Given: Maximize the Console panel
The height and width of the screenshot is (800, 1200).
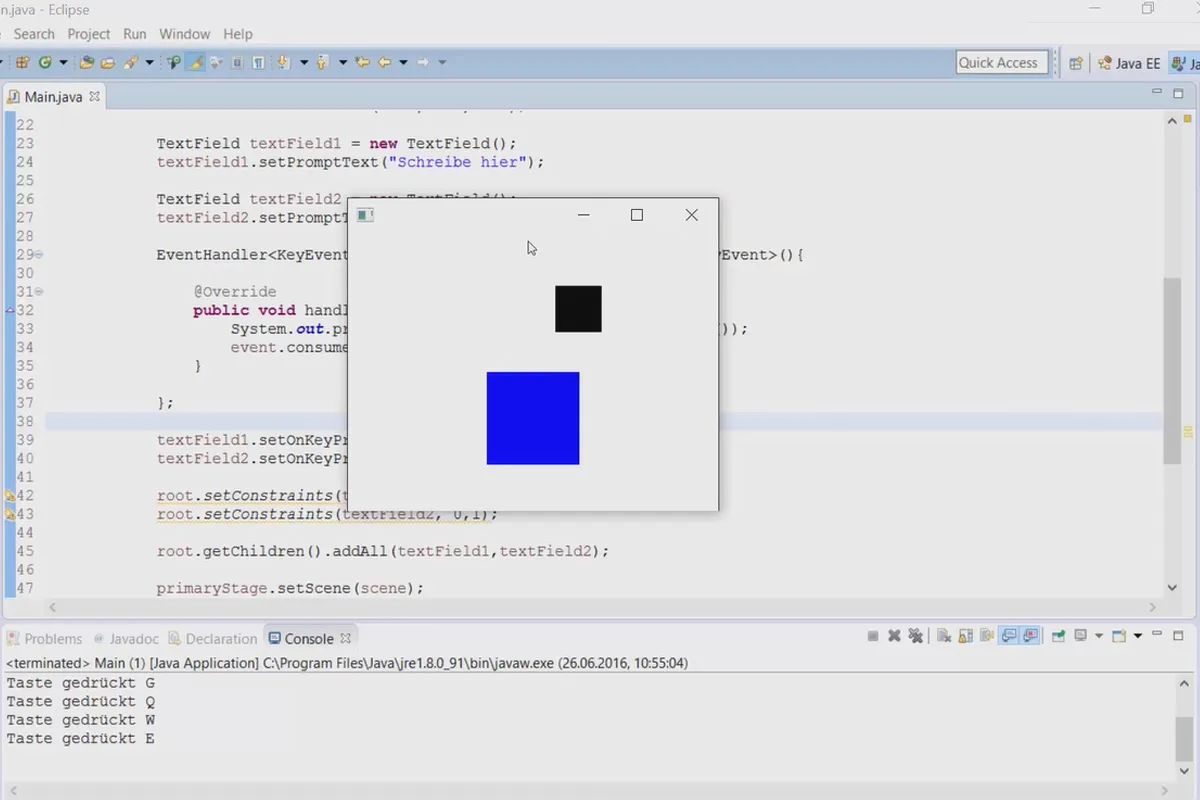Looking at the screenshot, I should [x=1178, y=636].
